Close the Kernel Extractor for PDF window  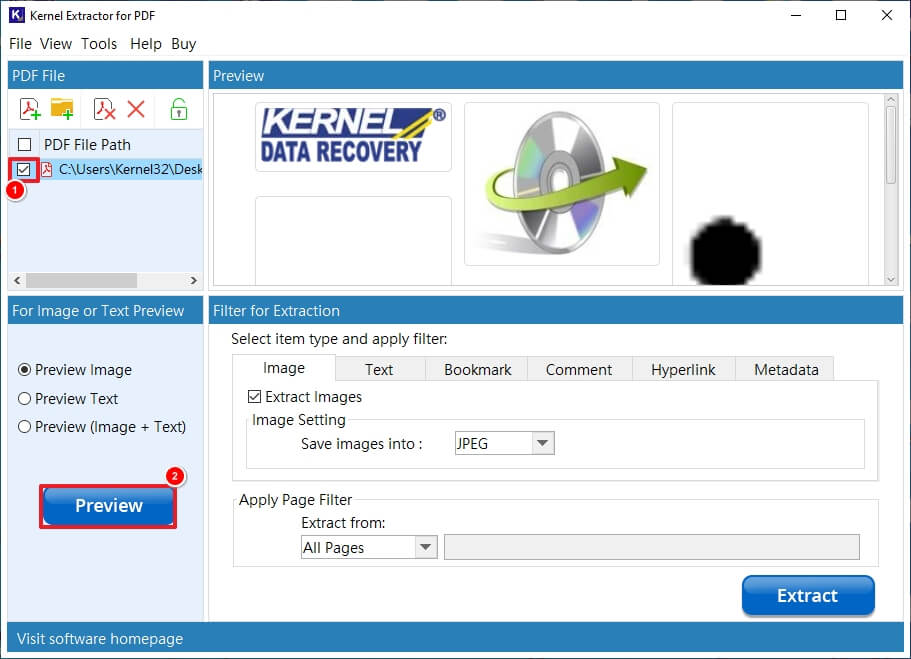(x=887, y=15)
